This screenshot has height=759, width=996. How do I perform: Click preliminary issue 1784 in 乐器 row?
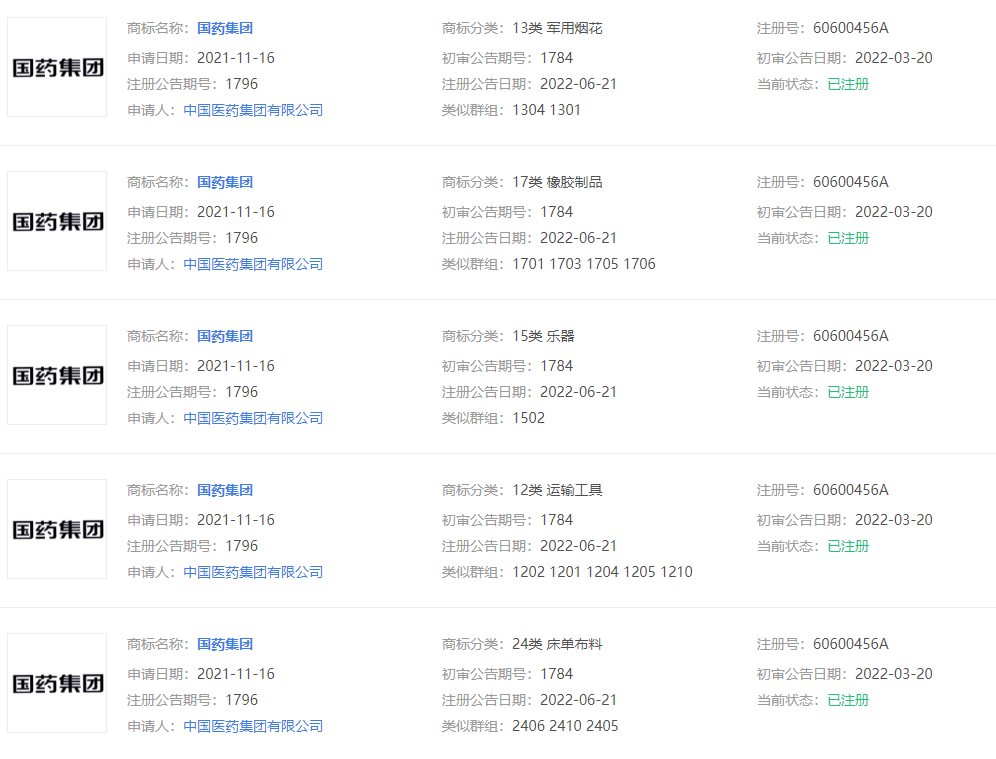click(x=556, y=366)
